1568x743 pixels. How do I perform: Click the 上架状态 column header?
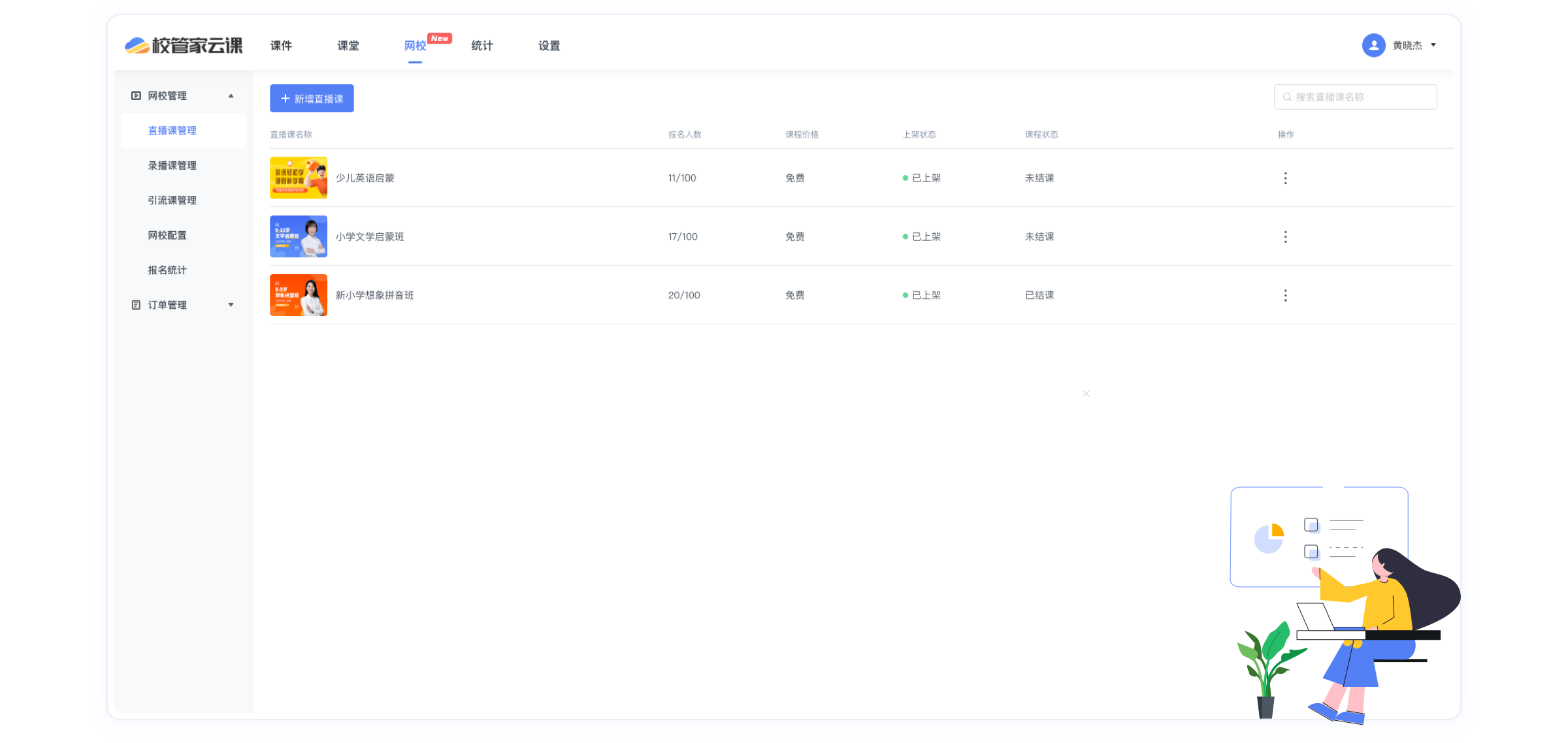click(x=919, y=134)
